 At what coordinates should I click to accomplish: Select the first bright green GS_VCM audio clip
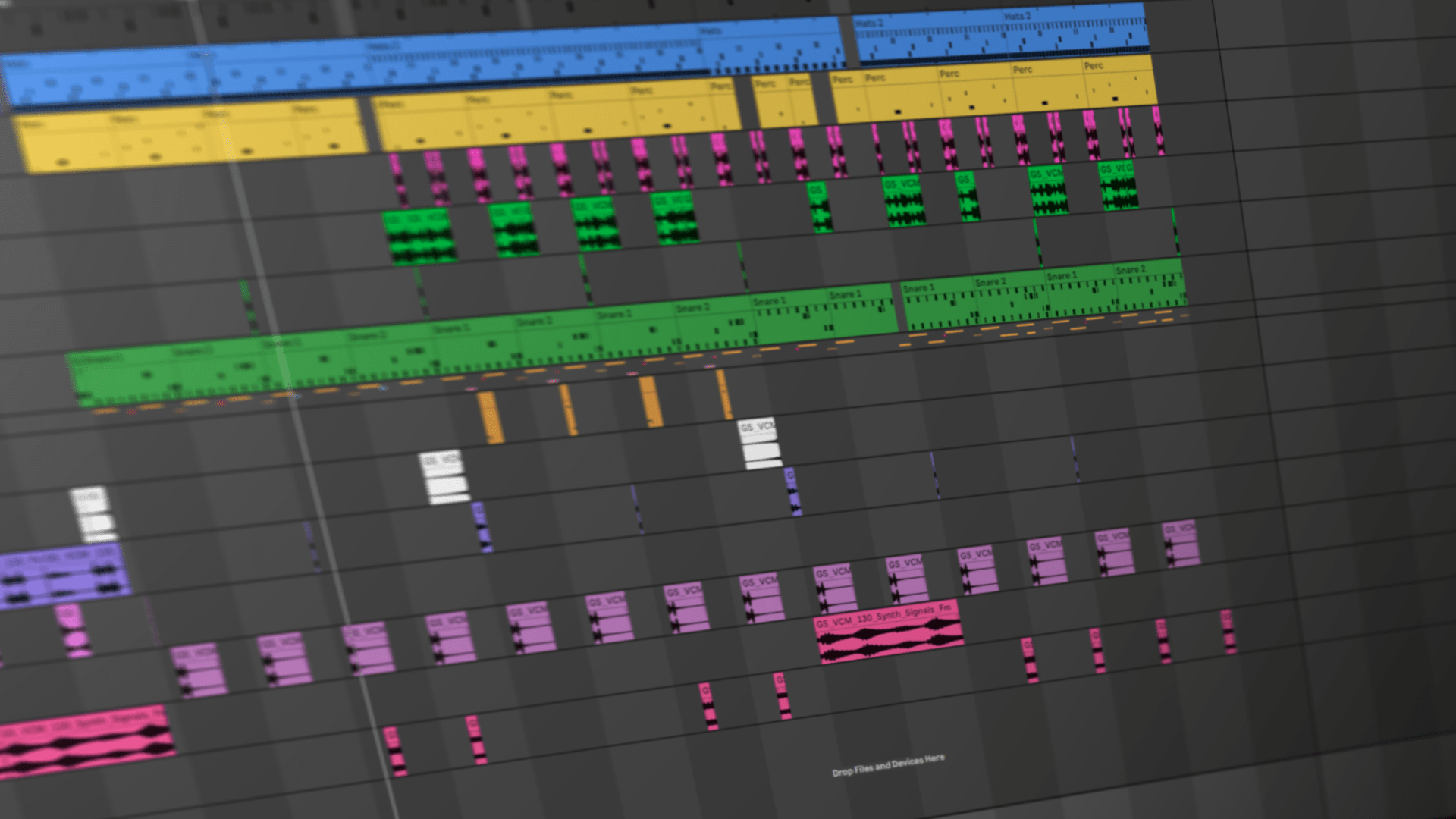419,237
